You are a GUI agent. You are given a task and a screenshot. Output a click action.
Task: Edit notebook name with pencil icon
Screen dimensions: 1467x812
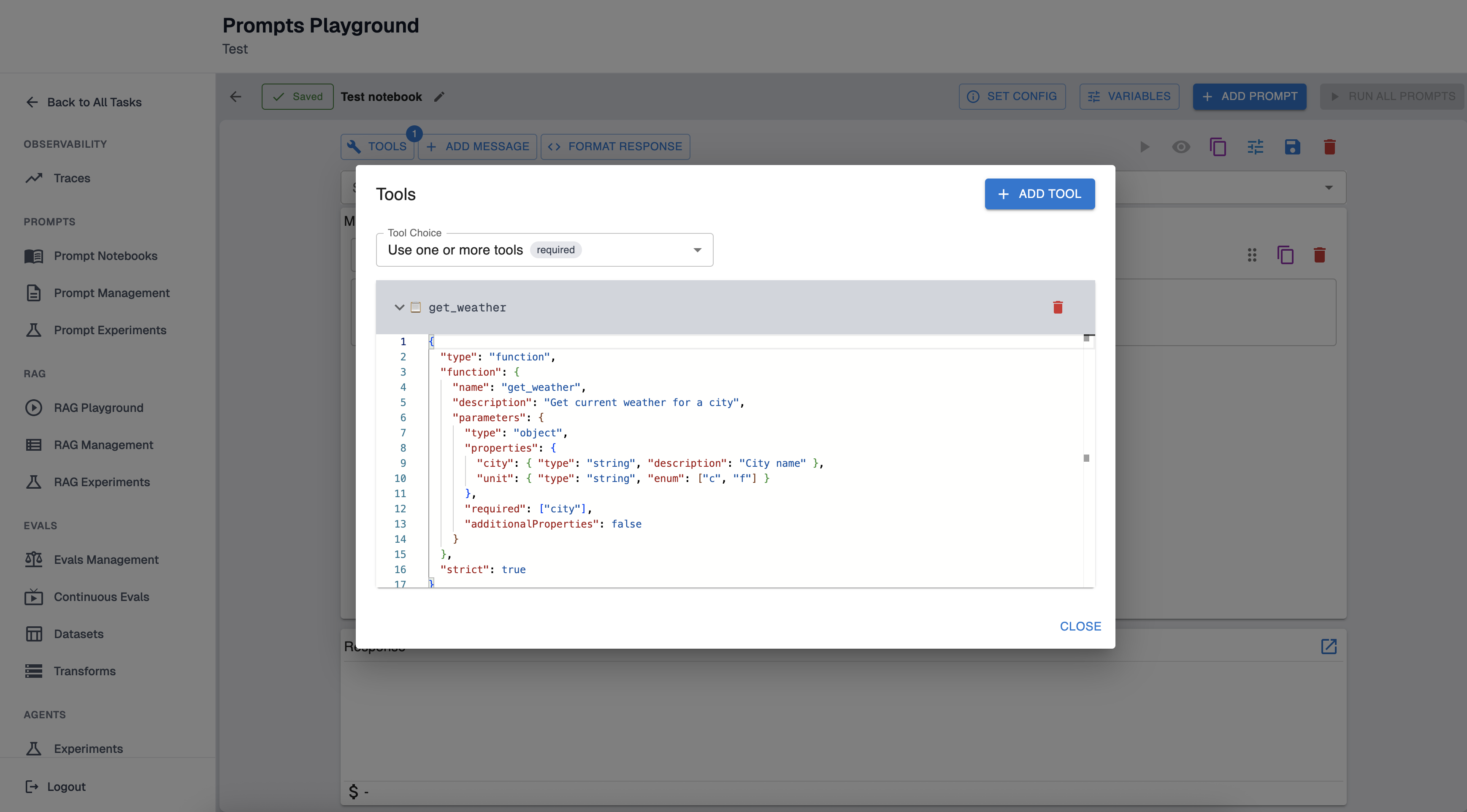[439, 97]
